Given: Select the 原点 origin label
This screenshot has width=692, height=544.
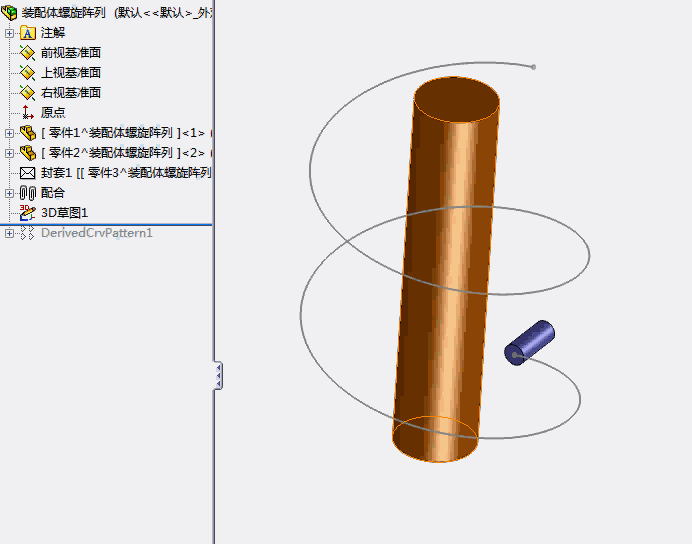Looking at the screenshot, I should 53,113.
